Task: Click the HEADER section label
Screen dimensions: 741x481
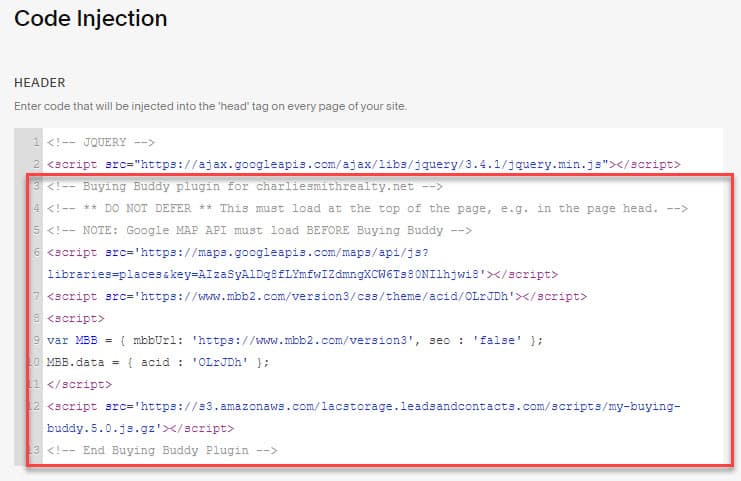Action: [x=40, y=83]
